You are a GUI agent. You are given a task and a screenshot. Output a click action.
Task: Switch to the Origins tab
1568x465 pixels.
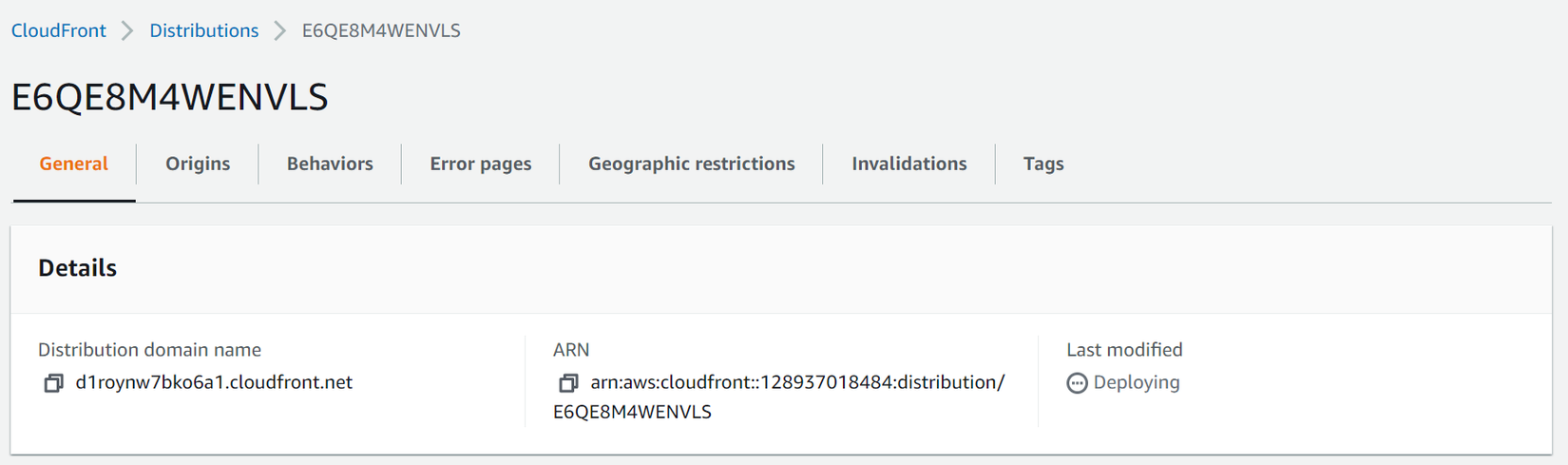coord(198,164)
